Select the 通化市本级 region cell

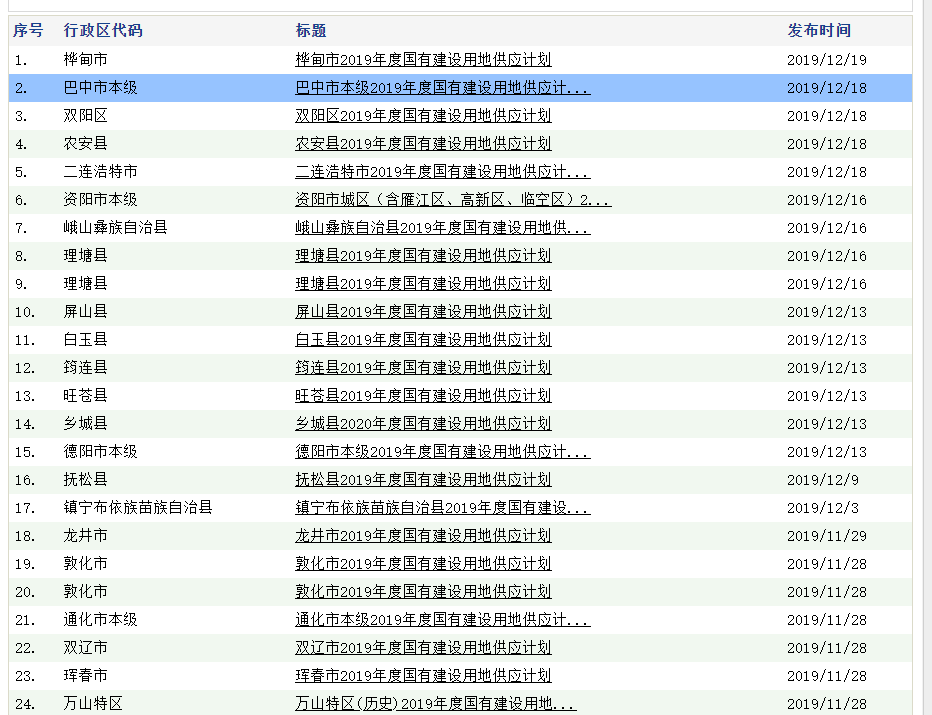coord(100,620)
